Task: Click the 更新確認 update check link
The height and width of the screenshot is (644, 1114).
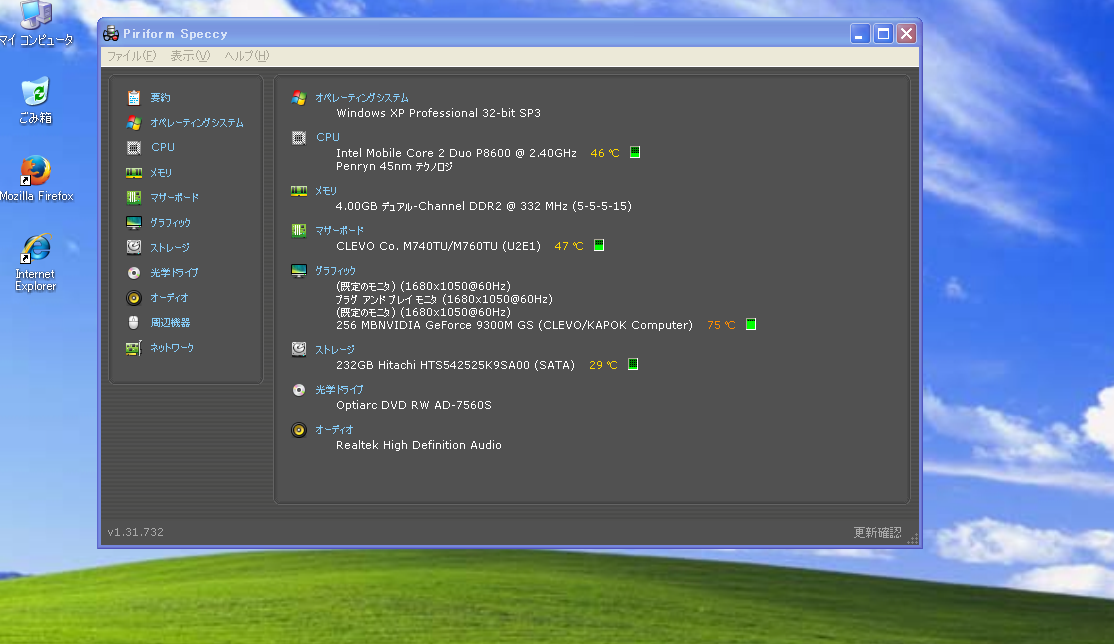Action: pyautogui.click(x=877, y=532)
